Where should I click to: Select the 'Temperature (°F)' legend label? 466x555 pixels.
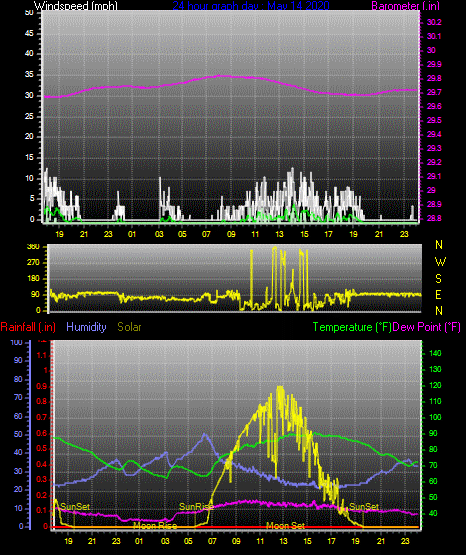352,327
